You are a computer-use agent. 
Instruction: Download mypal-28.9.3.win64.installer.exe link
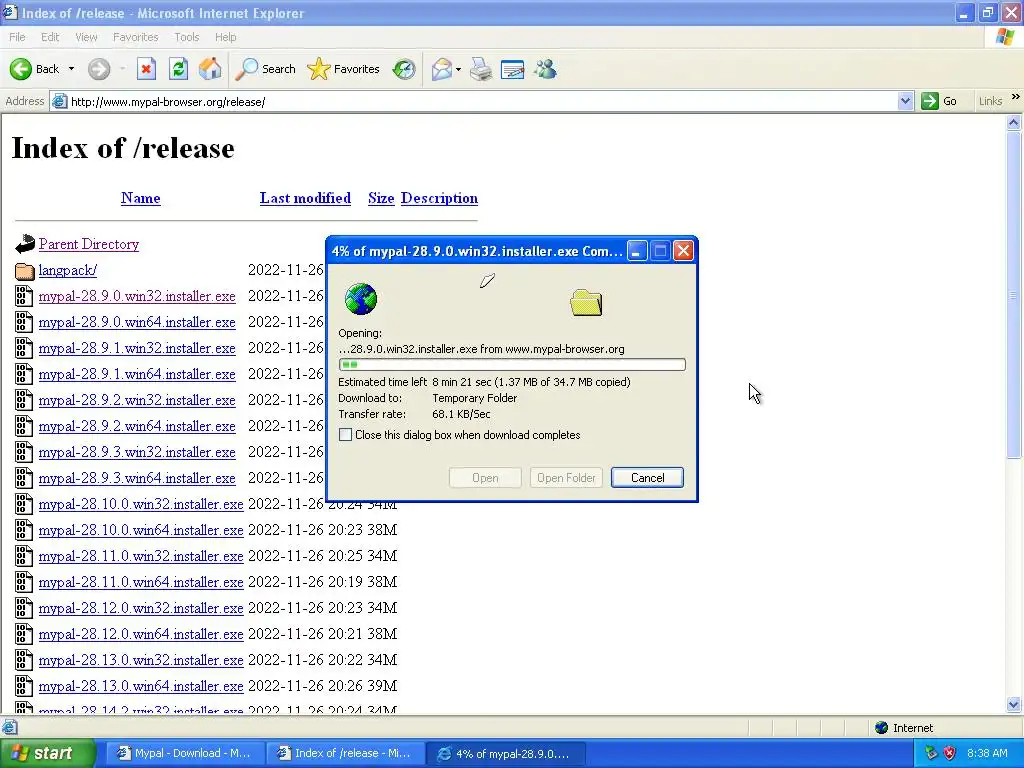pos(137,478)
